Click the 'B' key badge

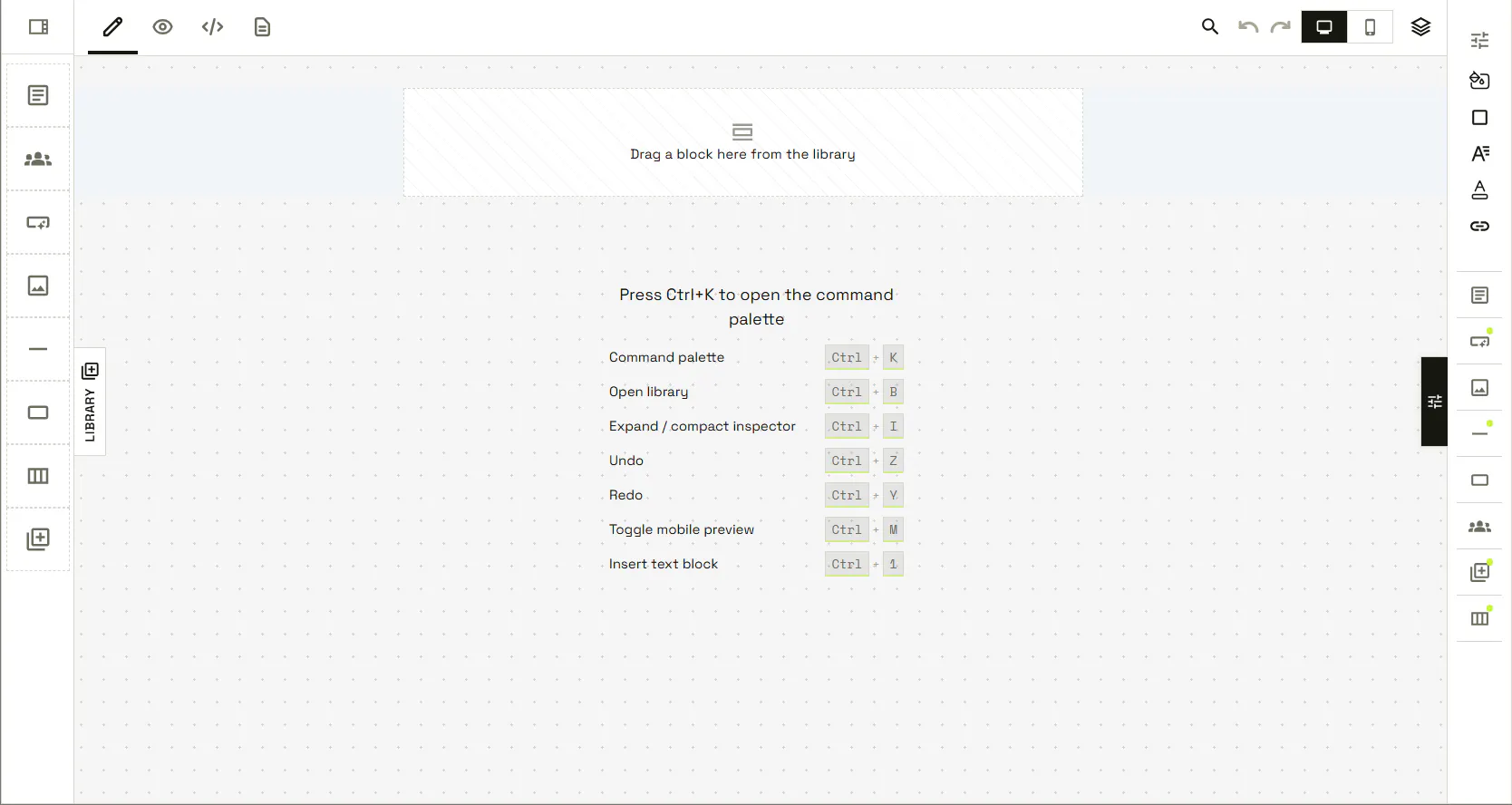(x=893, y=392)
